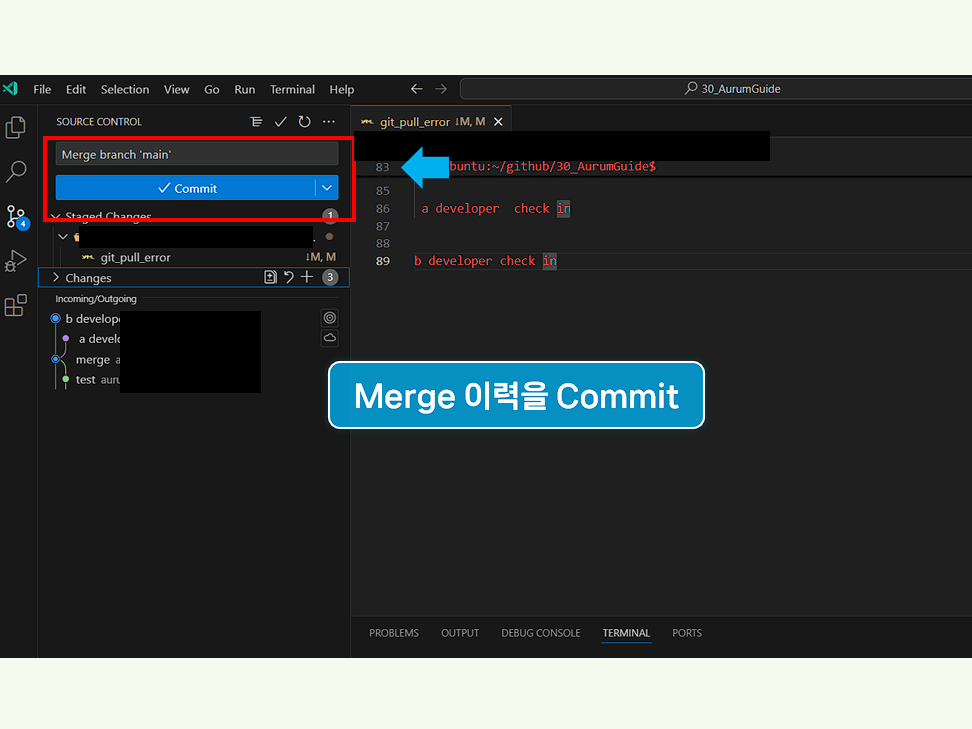Click the Changes count badge showing 3
The width and height of the screenshot is (972, 729).
tap(331, 277)
